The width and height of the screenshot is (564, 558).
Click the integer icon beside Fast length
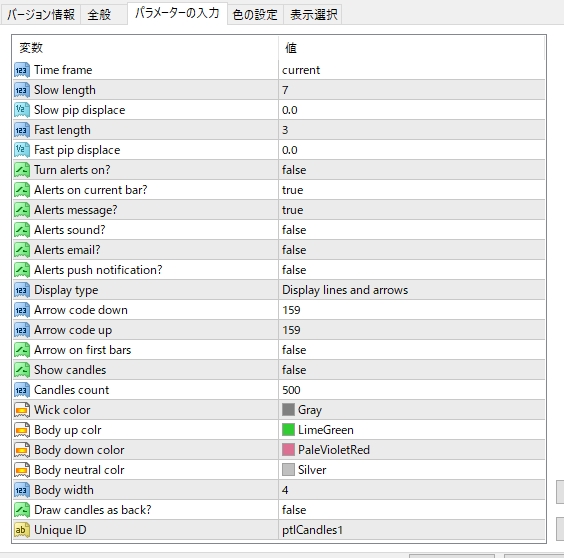coord(22,130)
